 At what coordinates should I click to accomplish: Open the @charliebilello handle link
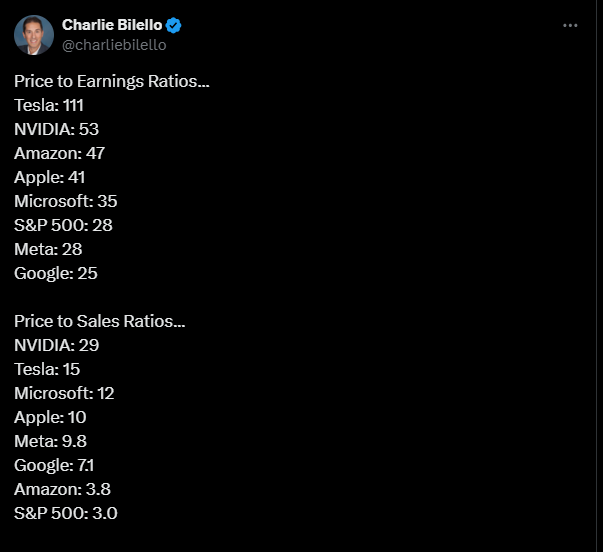pyautogui.click(x=114, y=45)
